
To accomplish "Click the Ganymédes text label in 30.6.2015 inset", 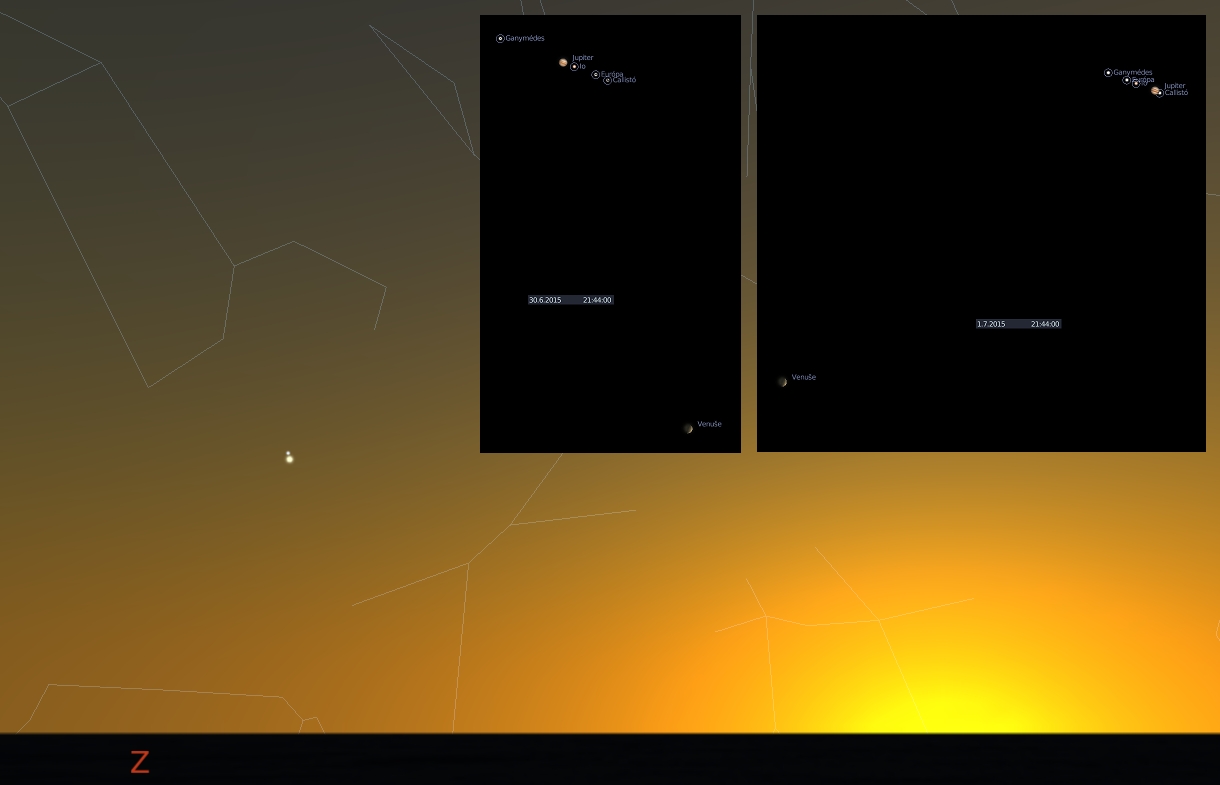I will [x=525, y=38].
